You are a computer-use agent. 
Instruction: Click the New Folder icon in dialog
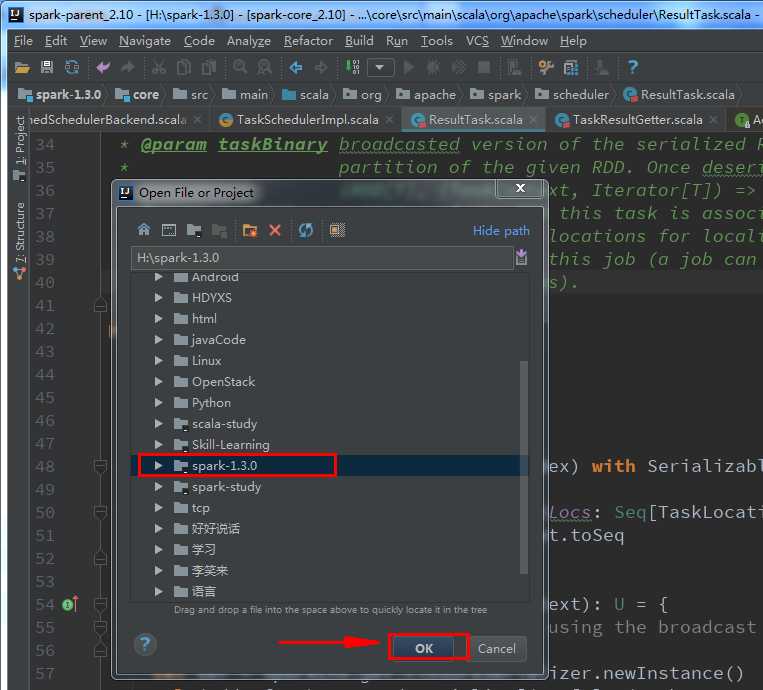[250, 230]
